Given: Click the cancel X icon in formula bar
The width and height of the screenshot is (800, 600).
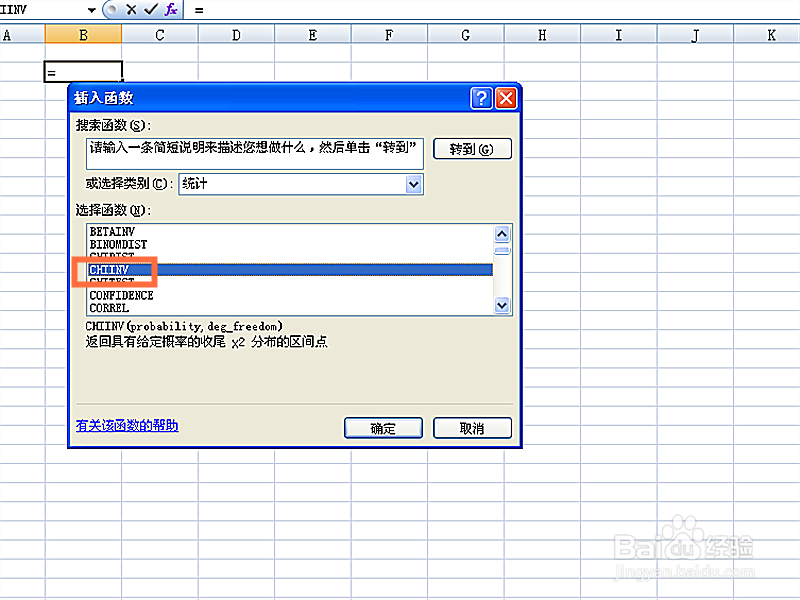Looking at the screenshot, I should tap(132, 9).
